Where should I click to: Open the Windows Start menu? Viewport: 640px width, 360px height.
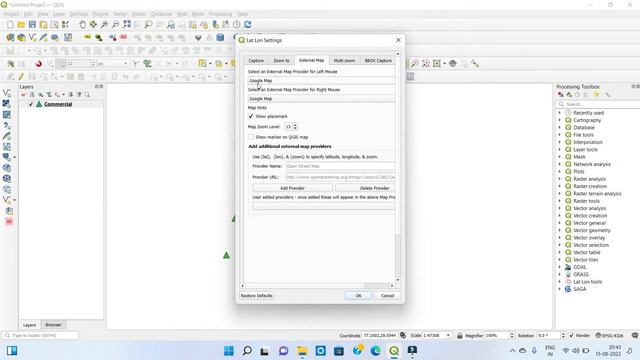(x=229, y=351)
